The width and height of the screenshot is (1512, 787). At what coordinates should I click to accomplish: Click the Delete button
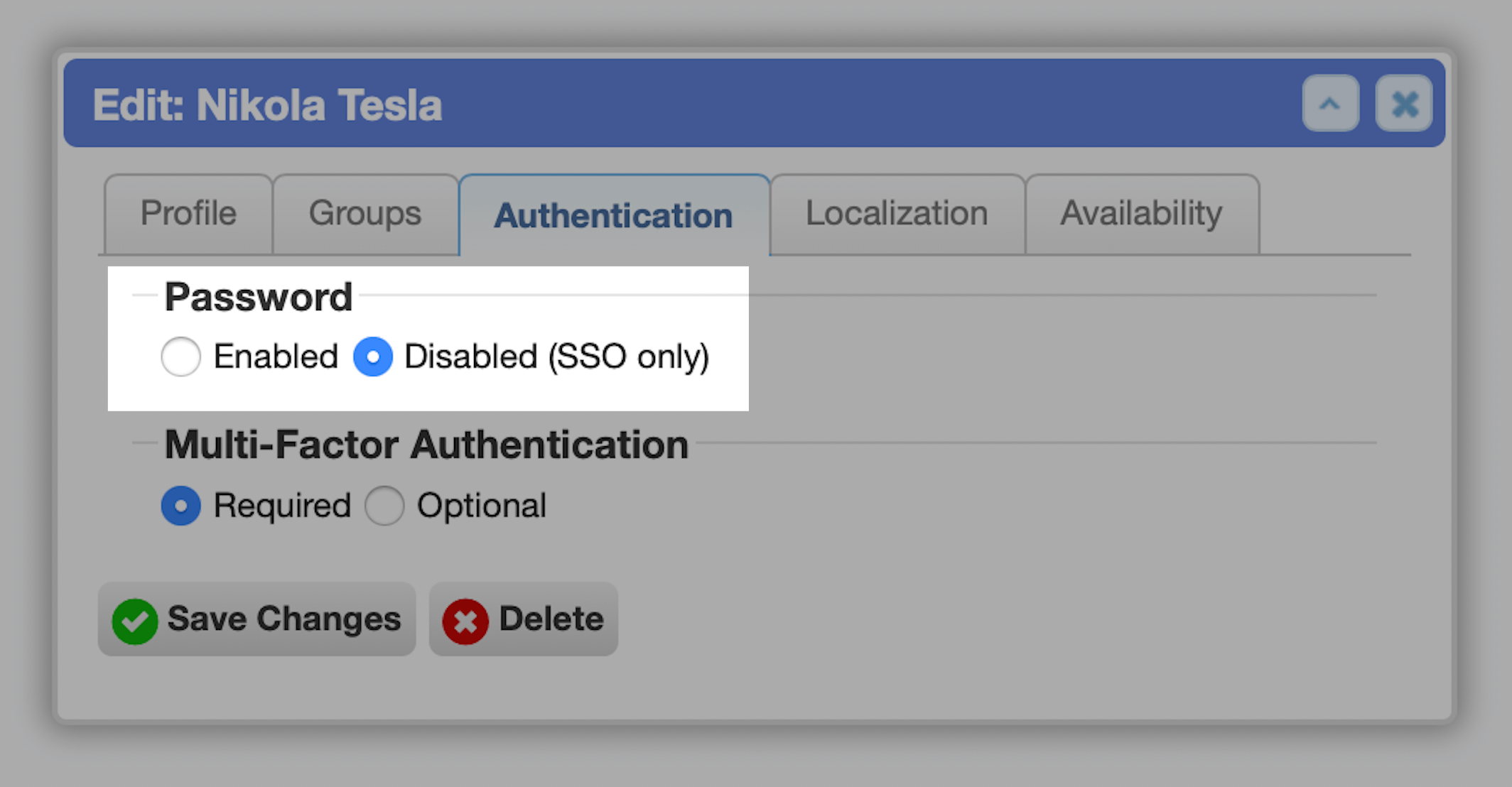[523, 619]
